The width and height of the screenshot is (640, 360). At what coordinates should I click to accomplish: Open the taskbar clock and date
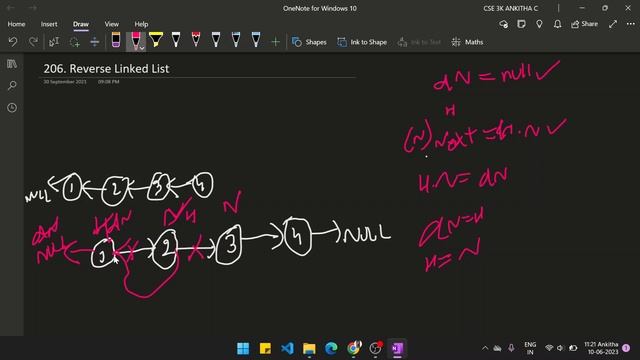pos(601,348)
